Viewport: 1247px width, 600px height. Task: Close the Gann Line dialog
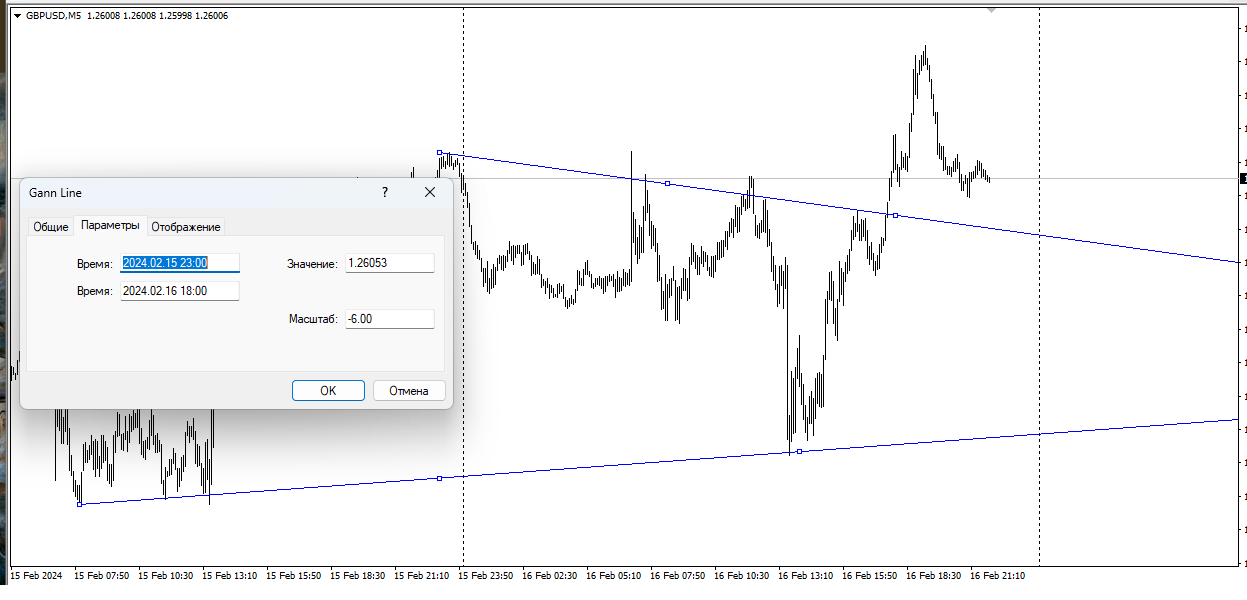[430, 192]
